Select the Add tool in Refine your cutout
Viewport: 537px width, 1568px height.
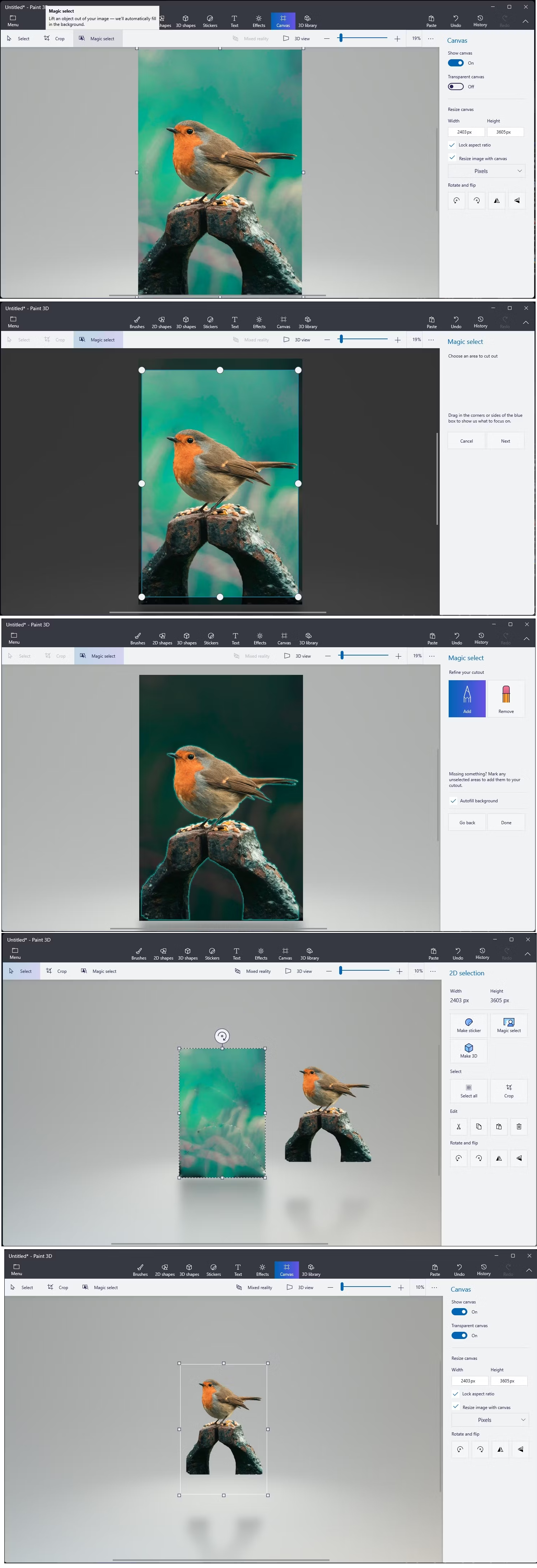(x=467, y=698)
